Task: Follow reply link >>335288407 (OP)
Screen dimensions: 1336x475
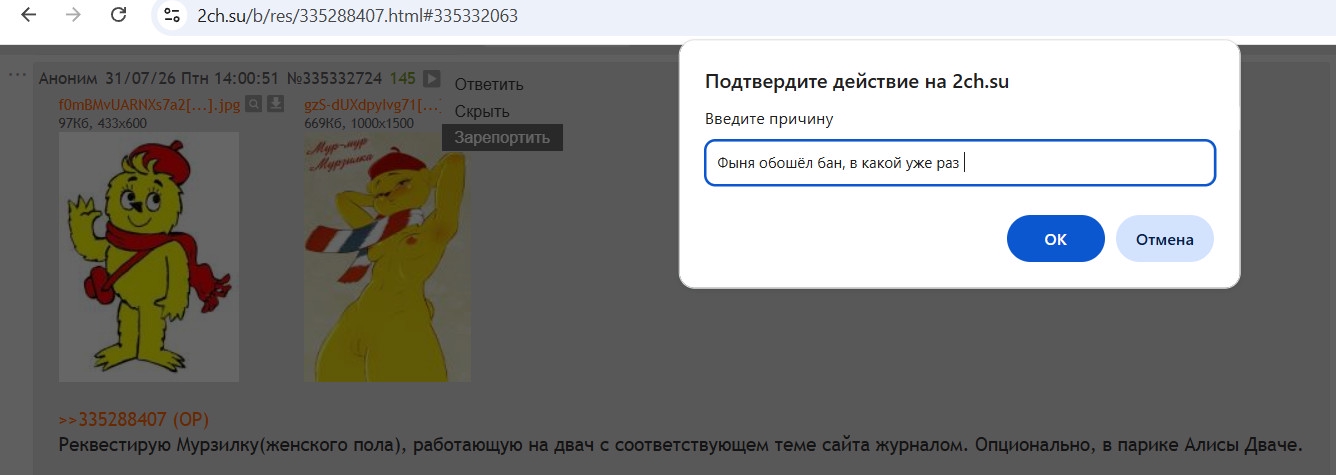Action: 134,419
